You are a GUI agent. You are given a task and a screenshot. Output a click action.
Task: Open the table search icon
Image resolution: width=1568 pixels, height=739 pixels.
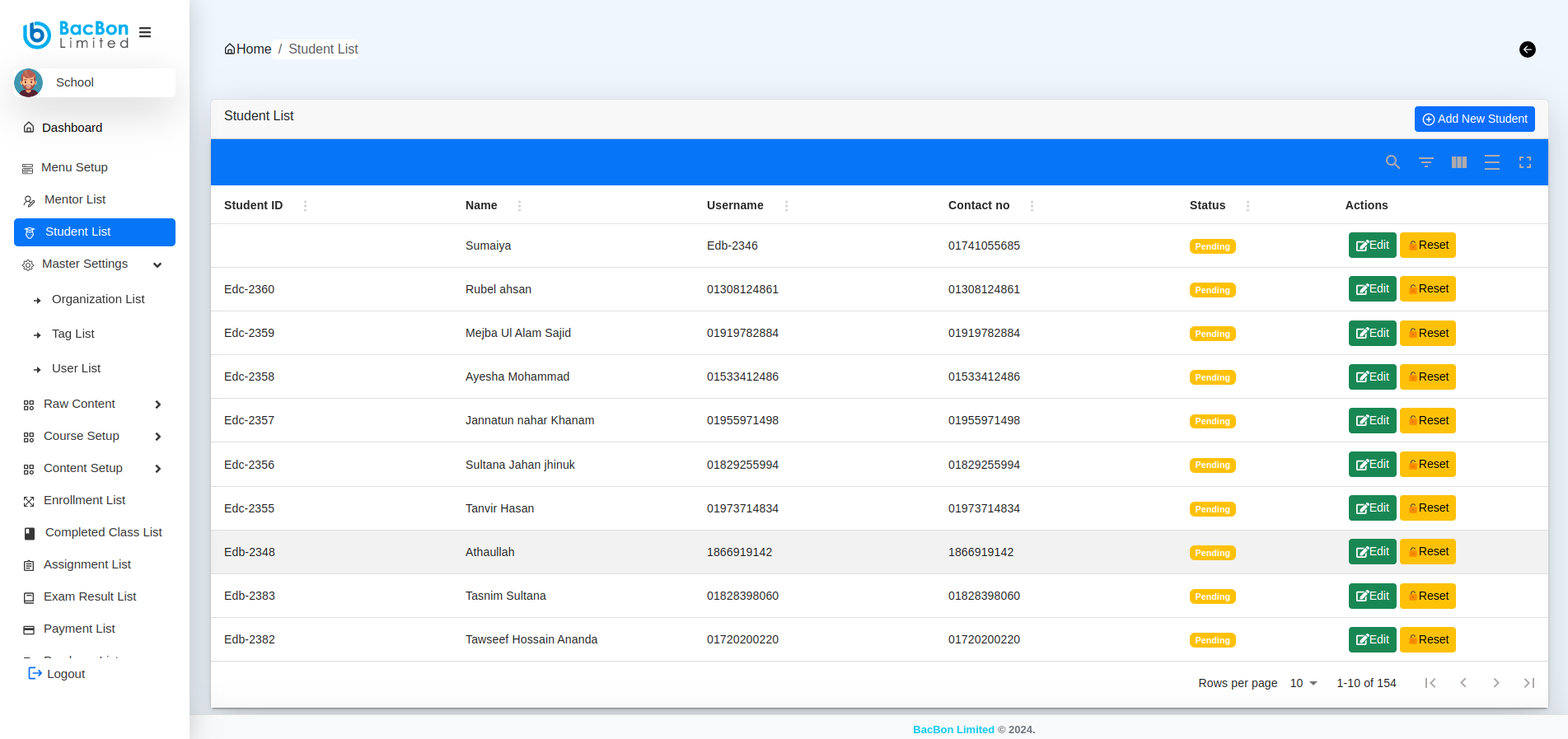click(x=1392, y=162)
